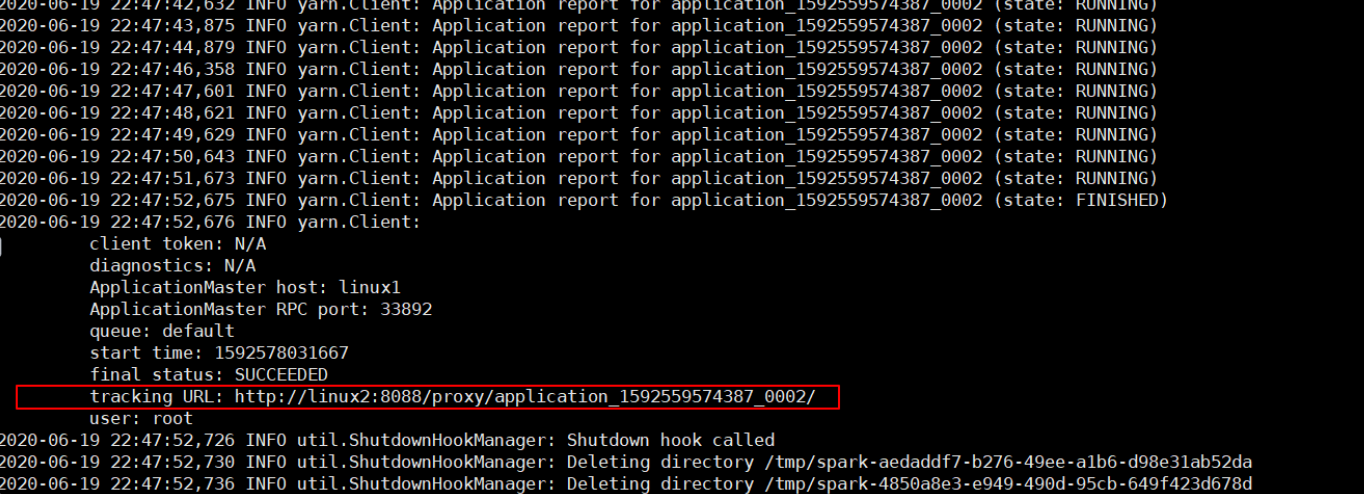
Task: Click the final status SUCCEEDED text
Action: tap(281, 375)
